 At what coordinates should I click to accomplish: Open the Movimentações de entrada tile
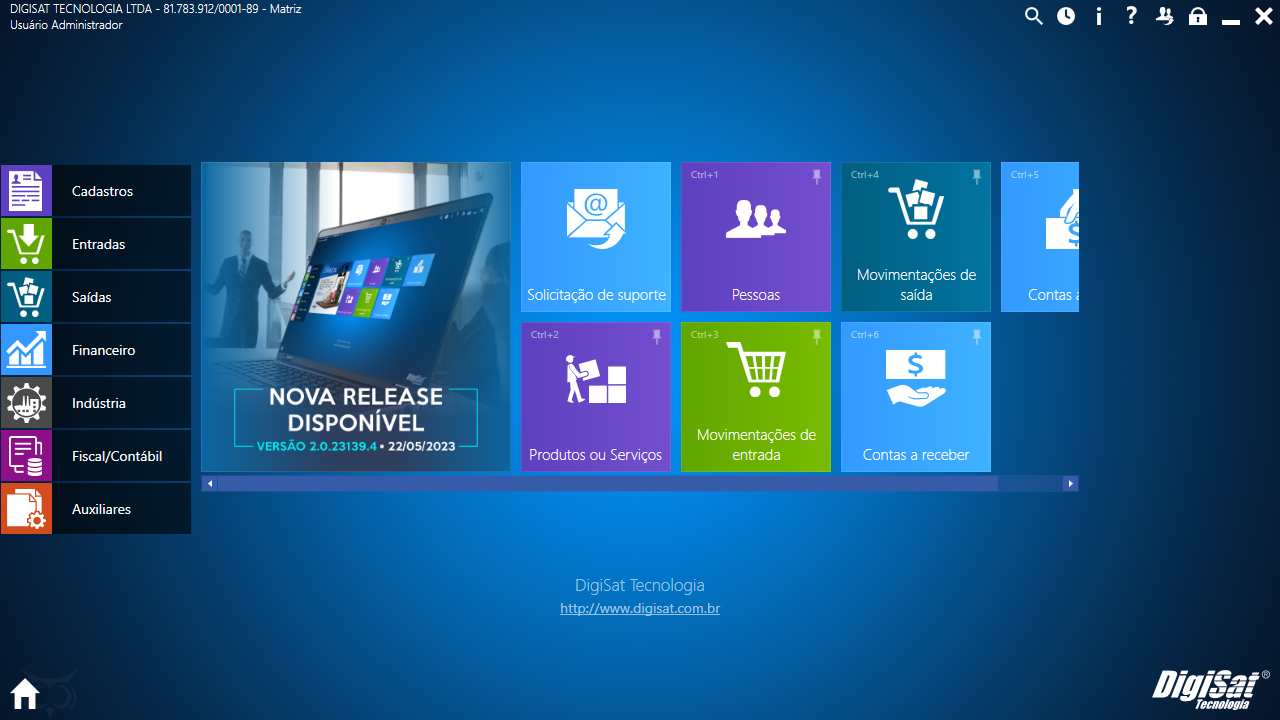[756, 396]
